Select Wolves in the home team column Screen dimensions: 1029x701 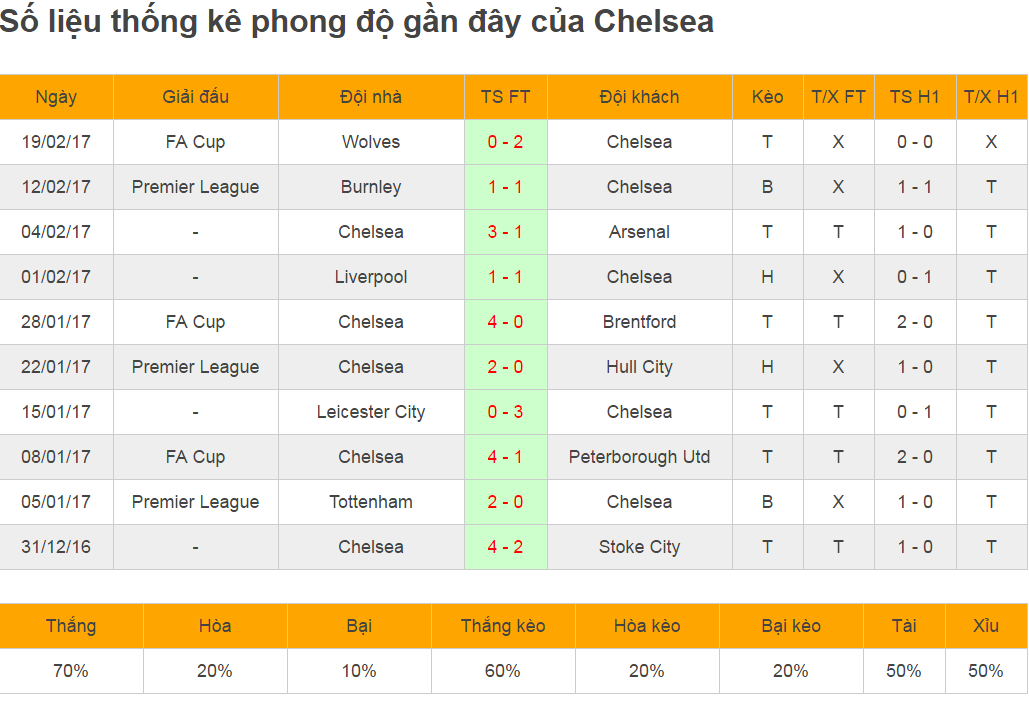[371, 142]
